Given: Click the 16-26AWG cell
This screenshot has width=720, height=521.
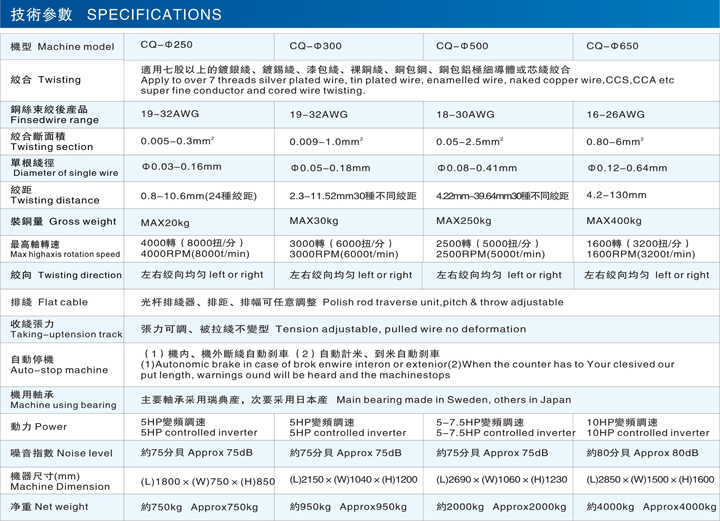Looking at the screenshot, I should [615, 114].
